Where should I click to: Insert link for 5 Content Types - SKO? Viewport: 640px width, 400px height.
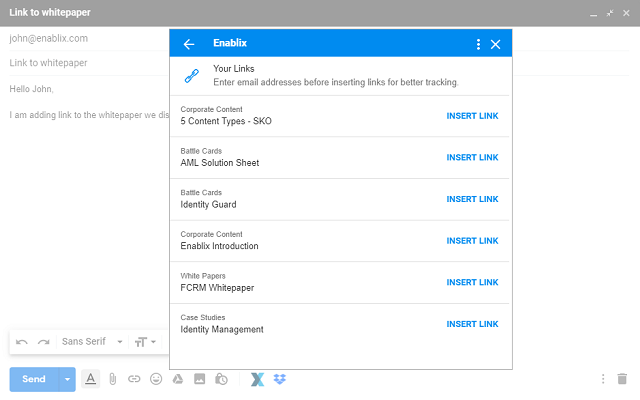[x=472, y=116]
